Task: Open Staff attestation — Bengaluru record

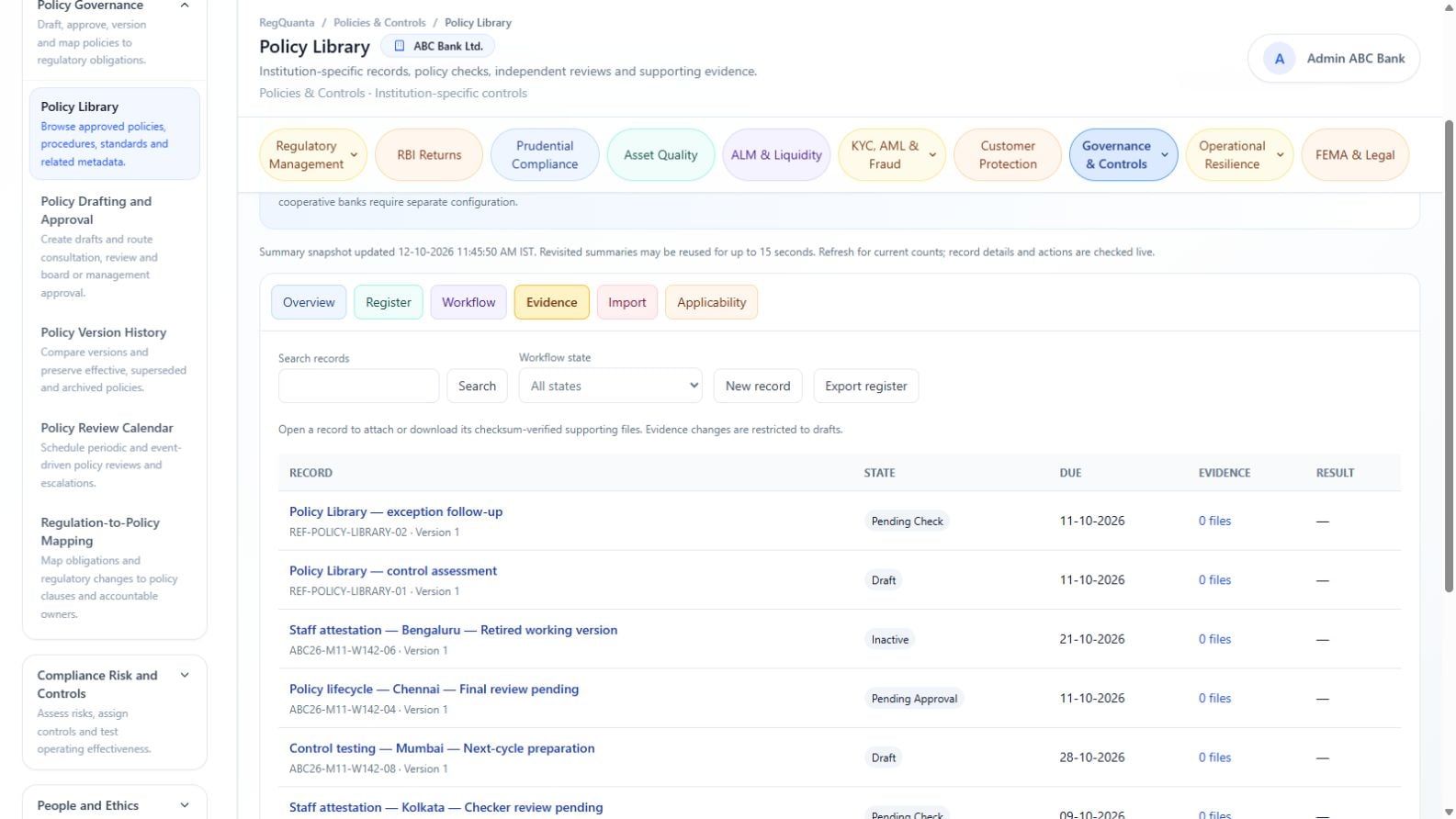Action: [x=453, y=631]
